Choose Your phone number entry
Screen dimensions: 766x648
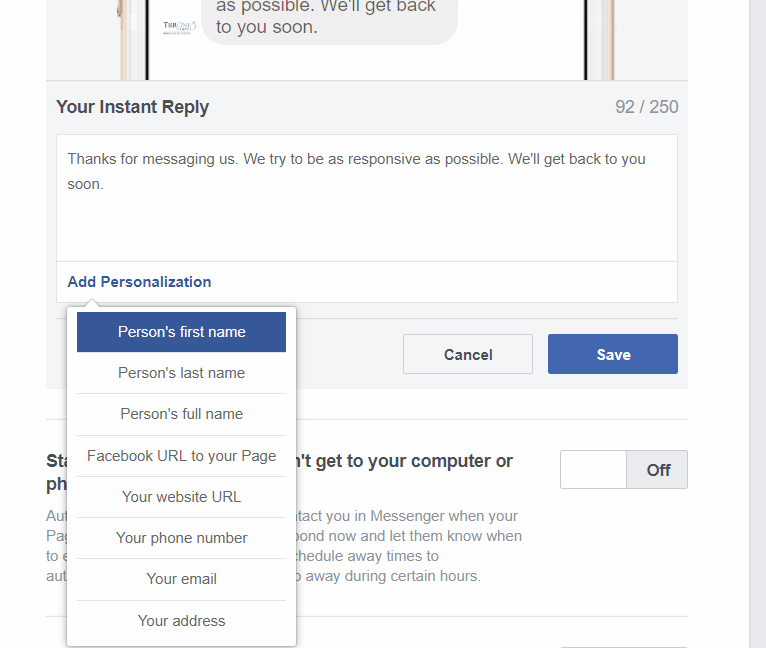(181, 538)
